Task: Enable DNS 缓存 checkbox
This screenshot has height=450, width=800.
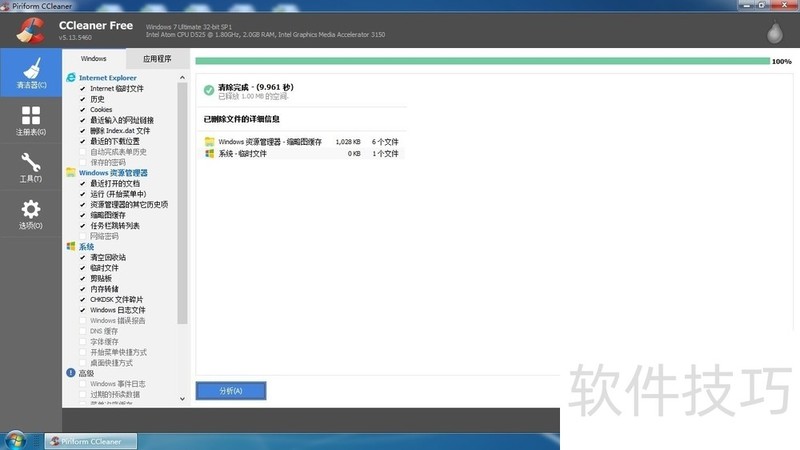Action: coord(83,331)
